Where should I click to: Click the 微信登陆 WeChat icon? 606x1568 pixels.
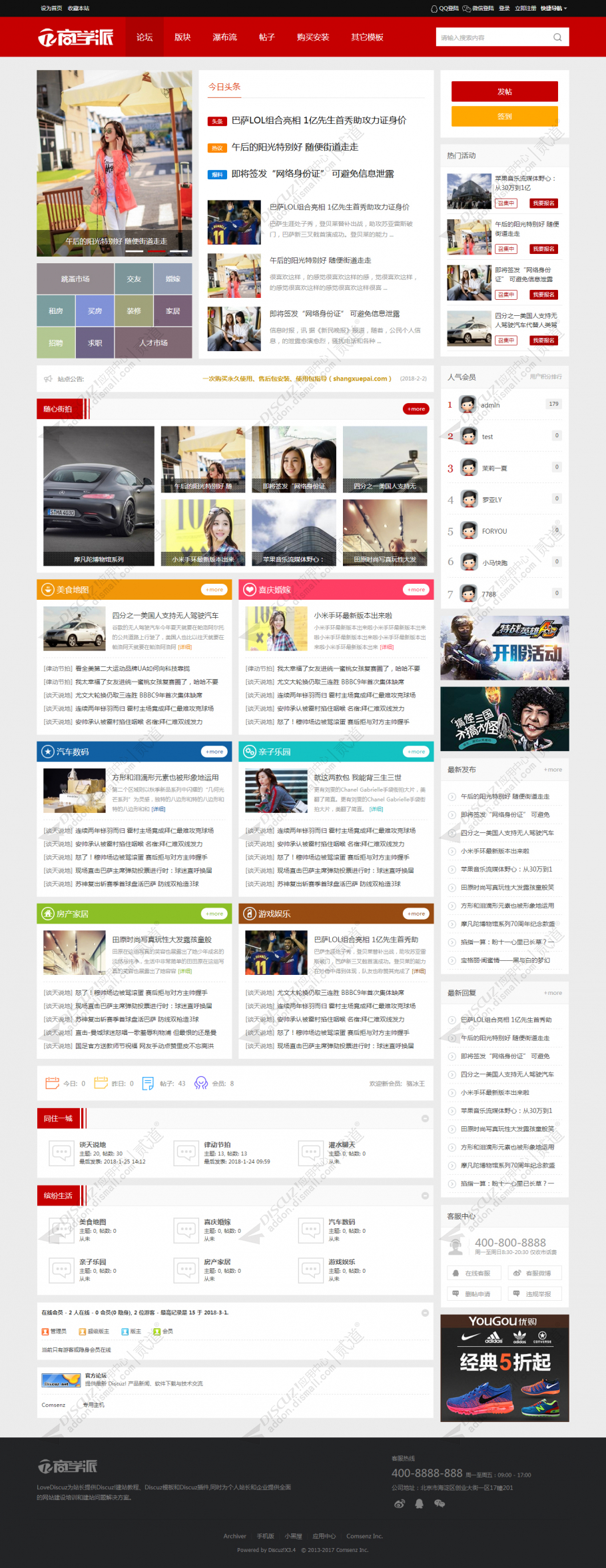[x=467, y=9]
